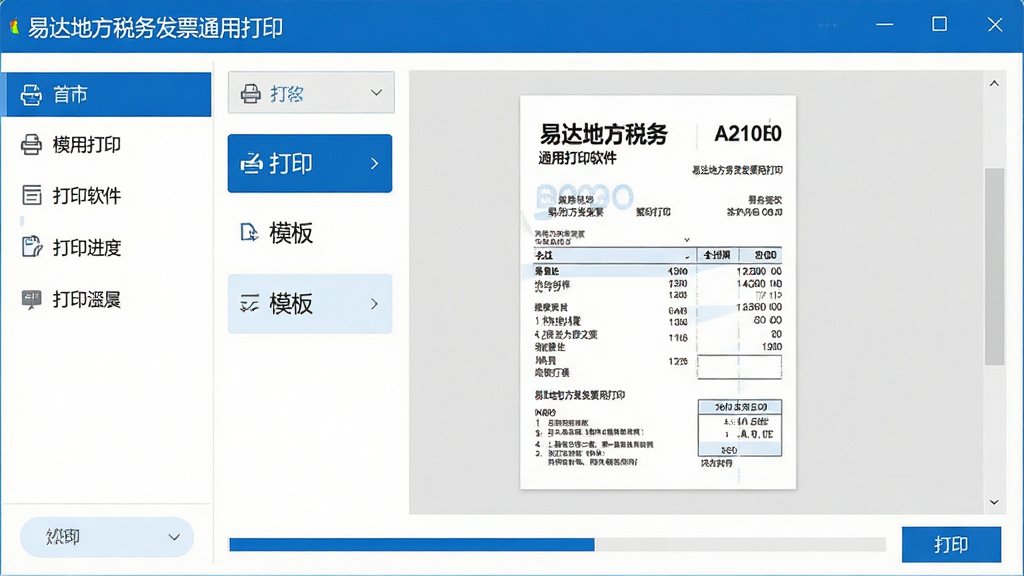Viewport: 1024px width, 576px height.
Task: Click the checklist icon in light-blue 模板 row
Action: [249, 304]
